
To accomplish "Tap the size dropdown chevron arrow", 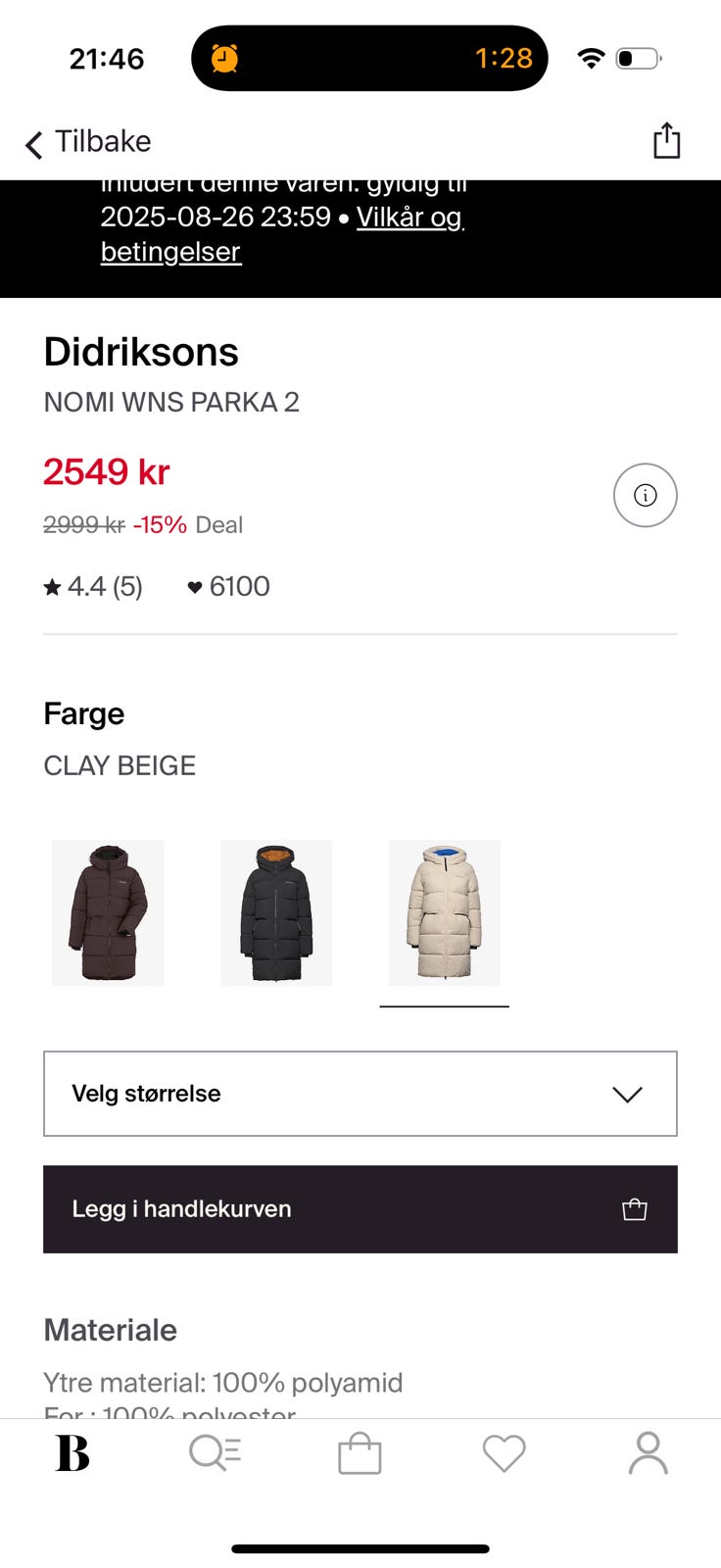I will (x=627, y=1095).
